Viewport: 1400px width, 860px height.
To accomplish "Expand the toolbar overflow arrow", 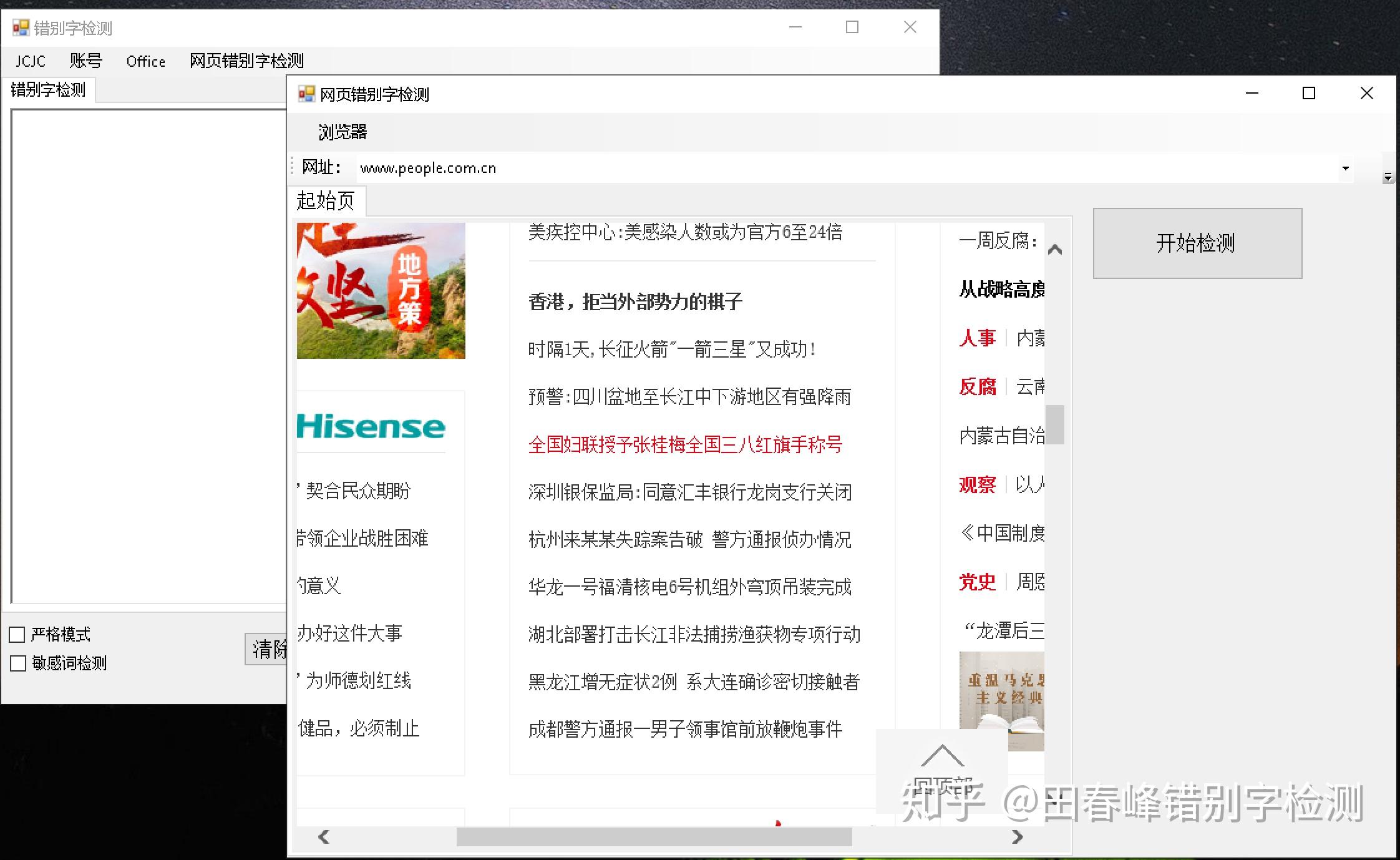I will click(x=1388, y=178).
